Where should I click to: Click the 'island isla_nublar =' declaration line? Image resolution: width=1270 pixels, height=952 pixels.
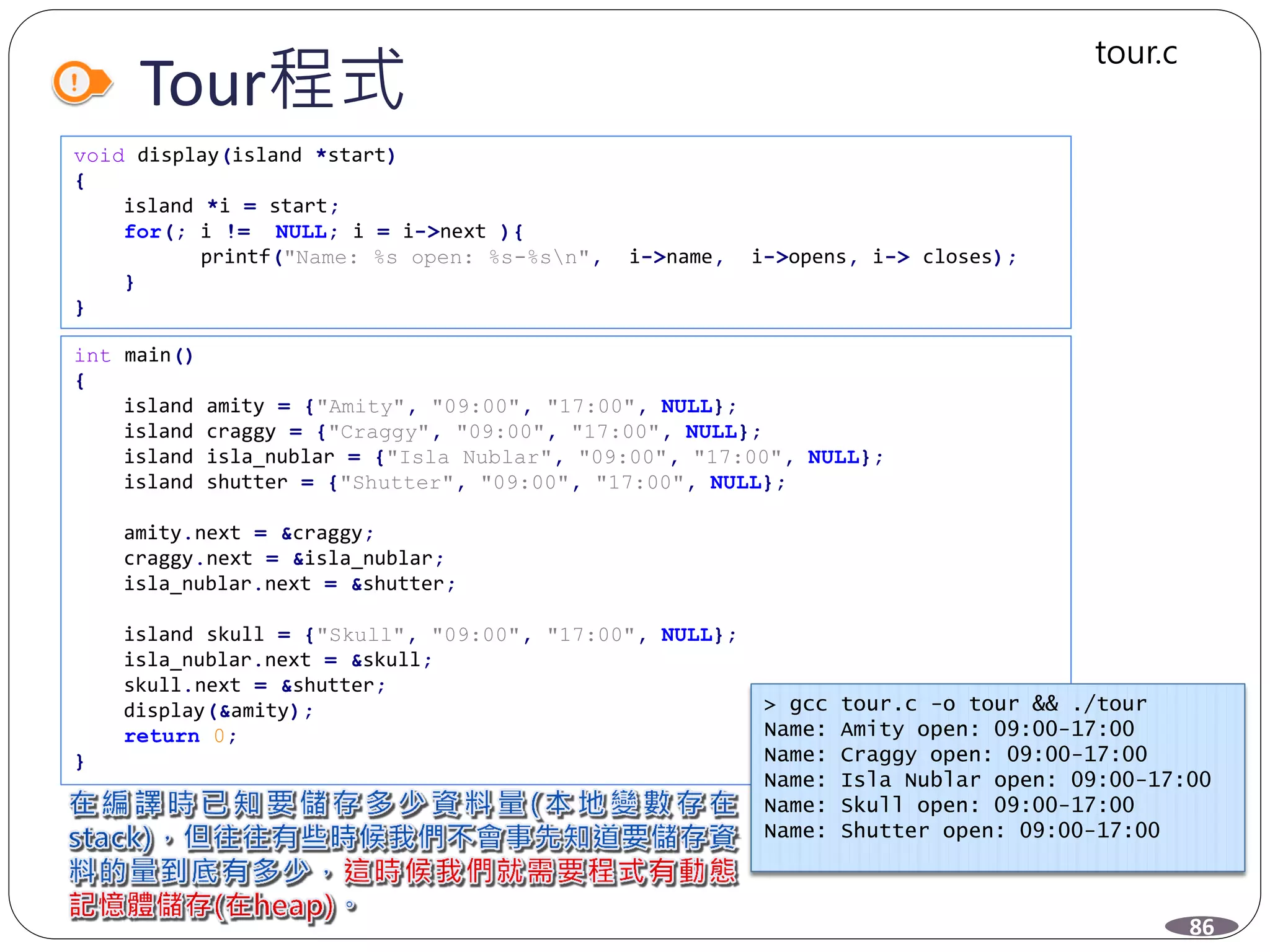pyautogui.click(x=504, y=457)
